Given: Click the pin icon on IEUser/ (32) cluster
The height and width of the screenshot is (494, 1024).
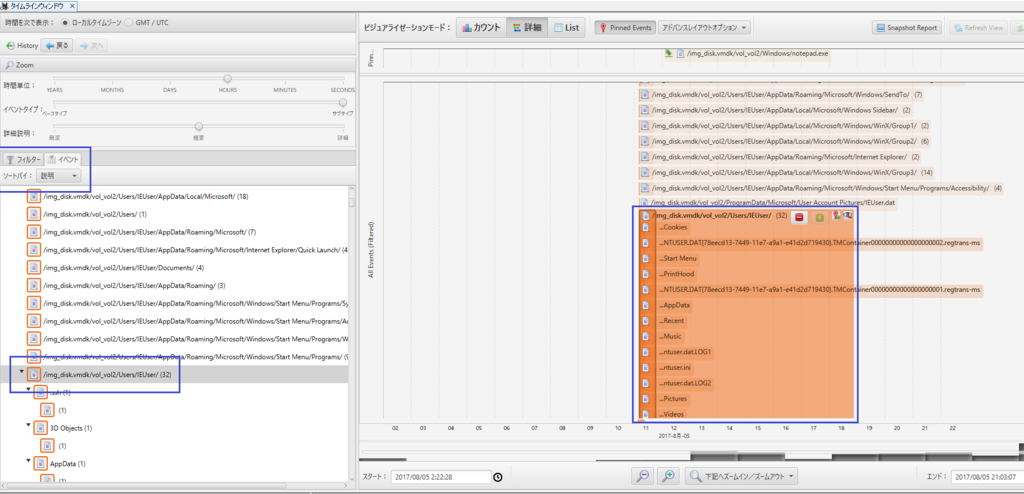Looking at the screenshot, I should click(x=837, y=216).
